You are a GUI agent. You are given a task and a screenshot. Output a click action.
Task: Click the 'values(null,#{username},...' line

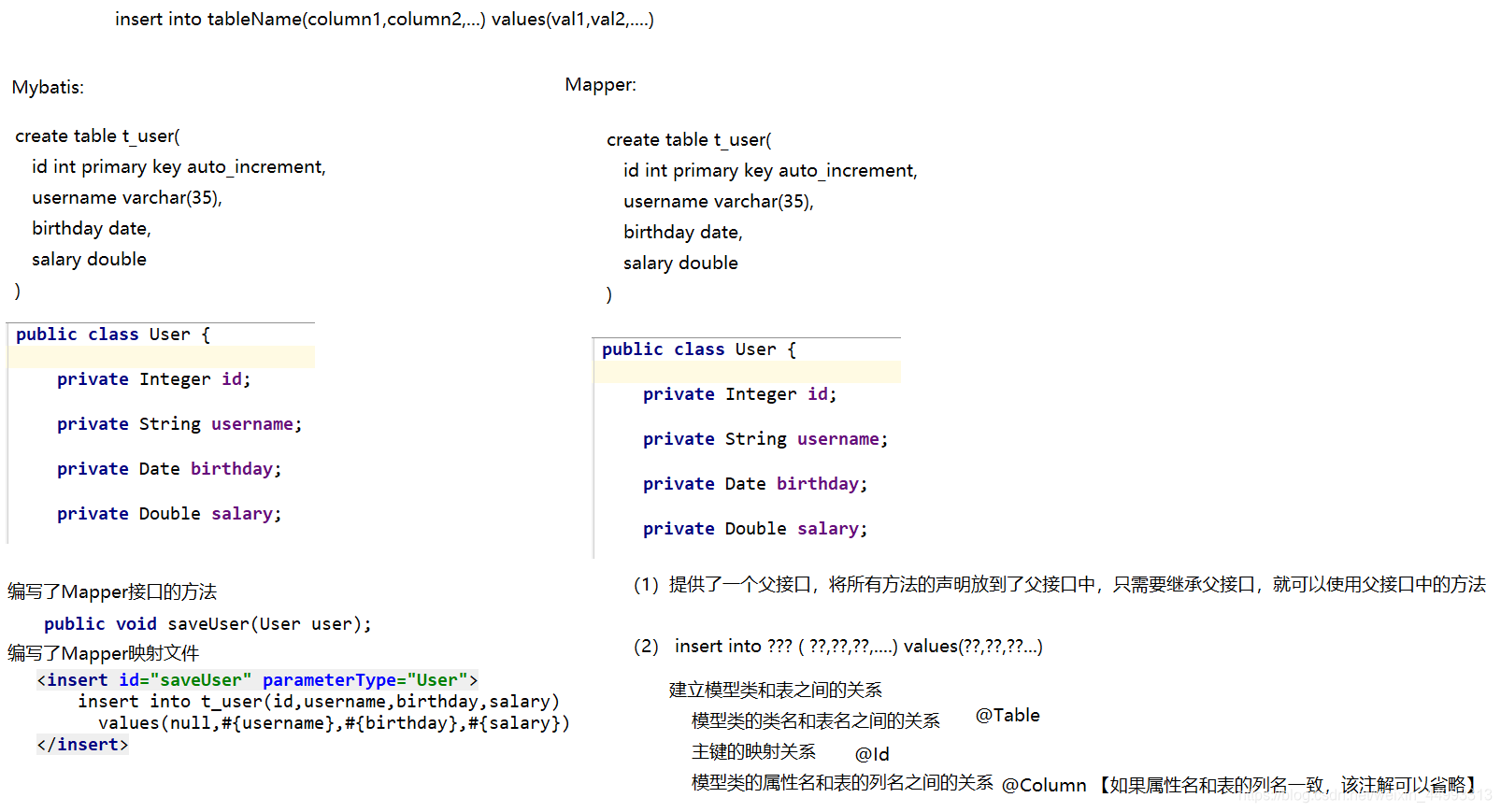pos(334,723)
